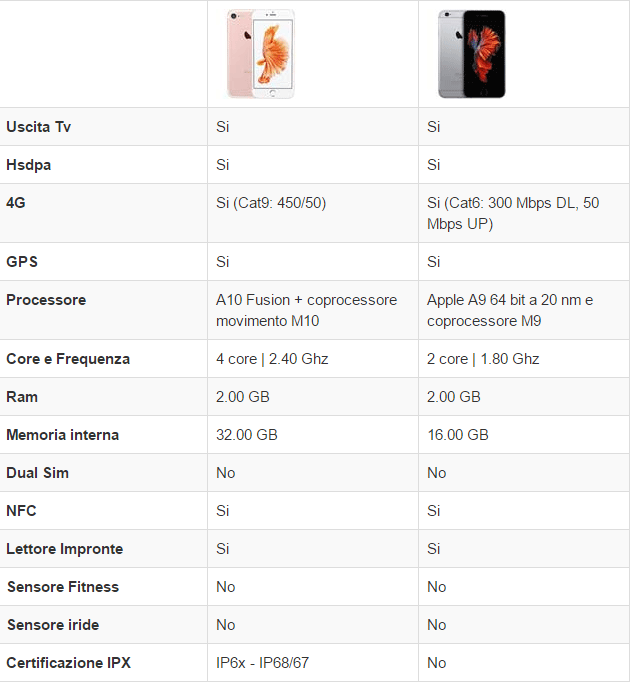Select the Sensore iride row label

pyautogui.click(x=53, y=625)
